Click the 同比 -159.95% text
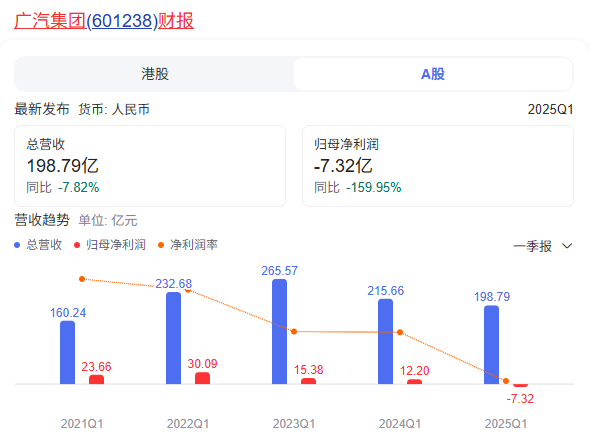The height and width of the screenshot is (437, 590). pyautogui.click(x=358, y=187)
